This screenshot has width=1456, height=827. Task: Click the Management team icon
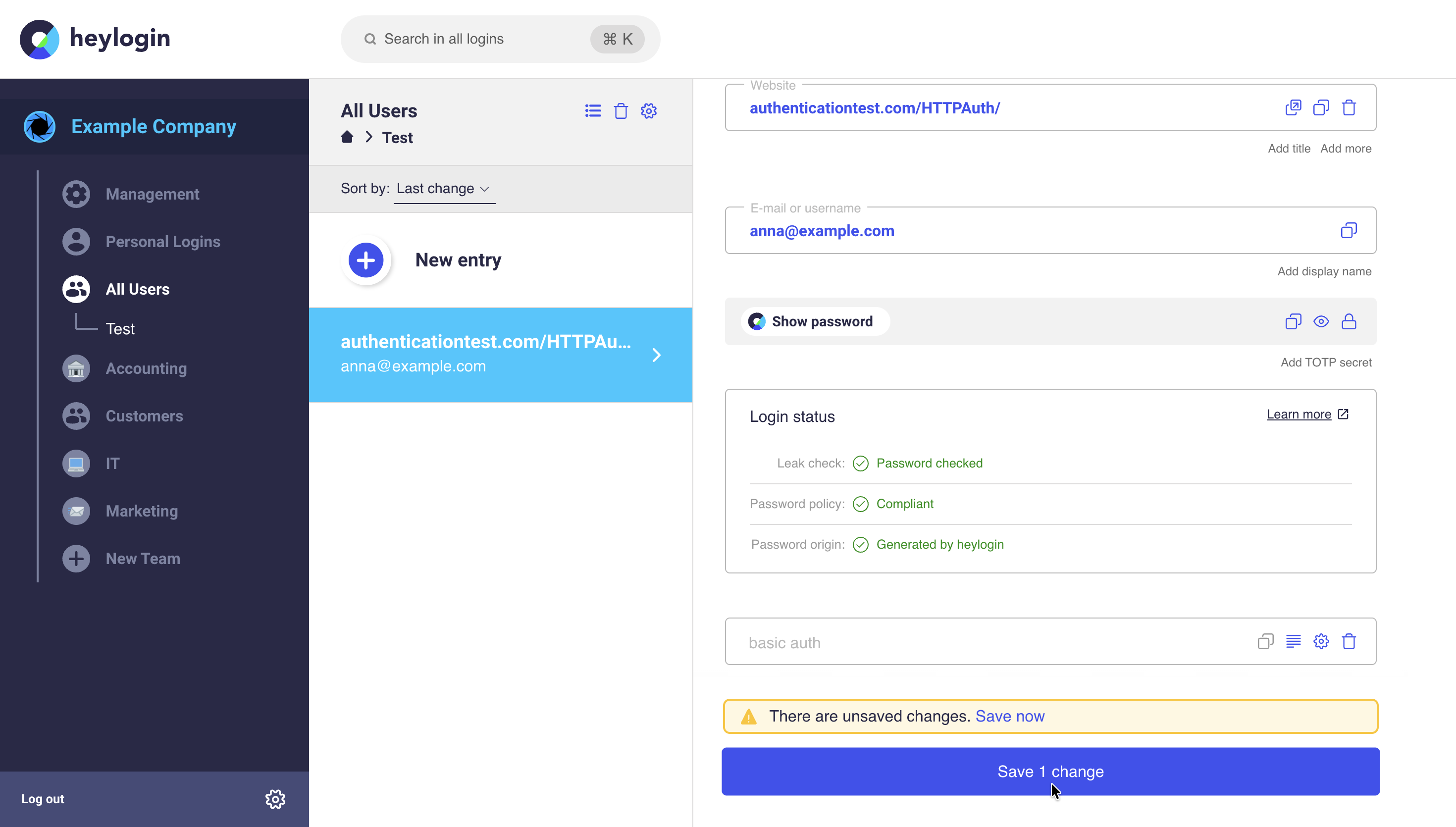click(76, 194)
